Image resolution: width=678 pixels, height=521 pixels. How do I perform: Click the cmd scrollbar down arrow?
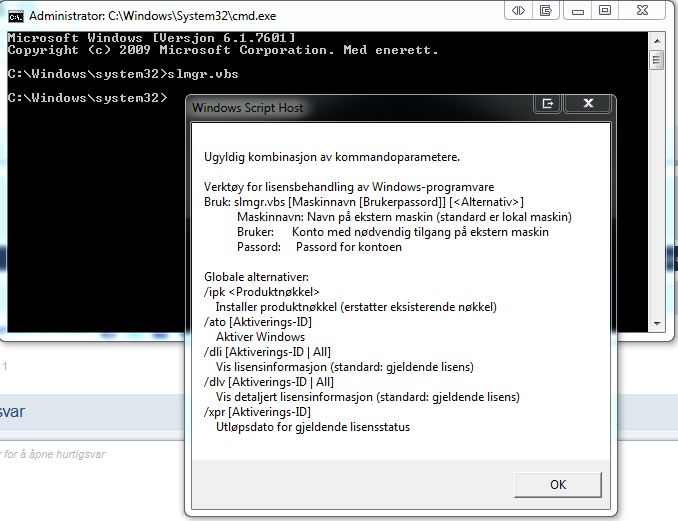[657, 323]
